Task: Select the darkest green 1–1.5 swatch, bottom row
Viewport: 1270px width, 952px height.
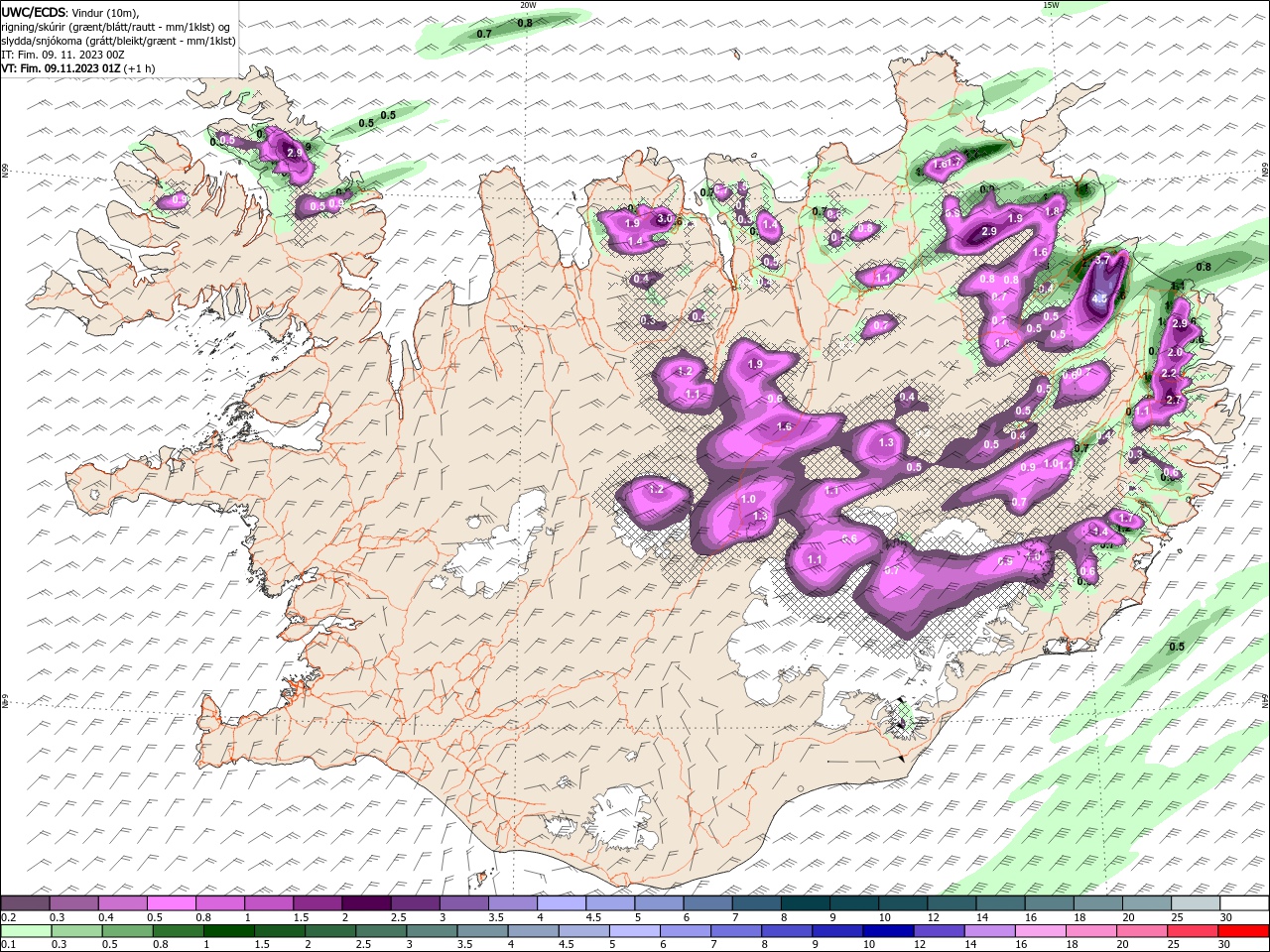Action: pyautogui.click(x=228, y=931)
